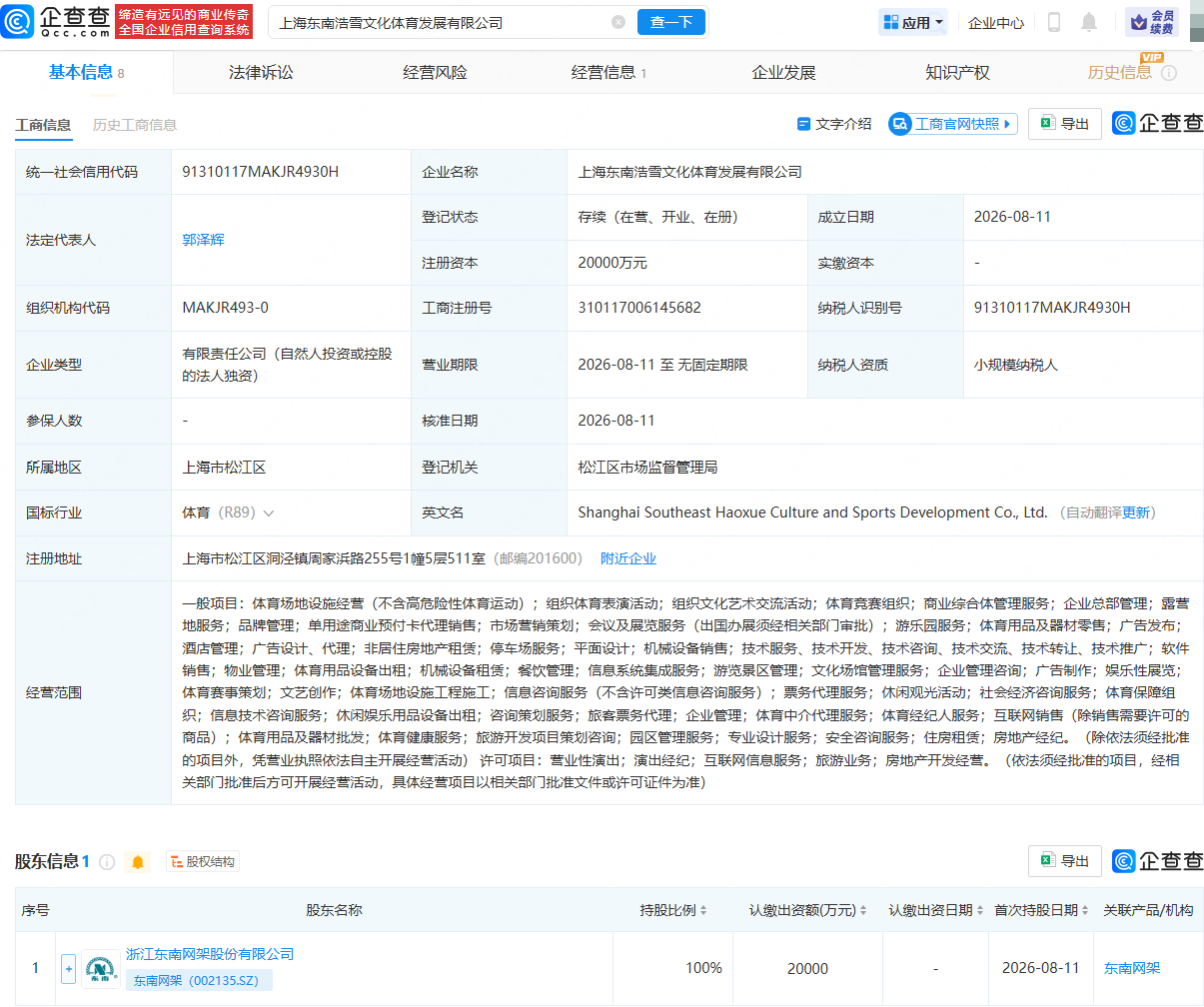This screenshot has height=1007, width=1204.
Task: Click 查一下 search button
Action: (x=671, y=22)
